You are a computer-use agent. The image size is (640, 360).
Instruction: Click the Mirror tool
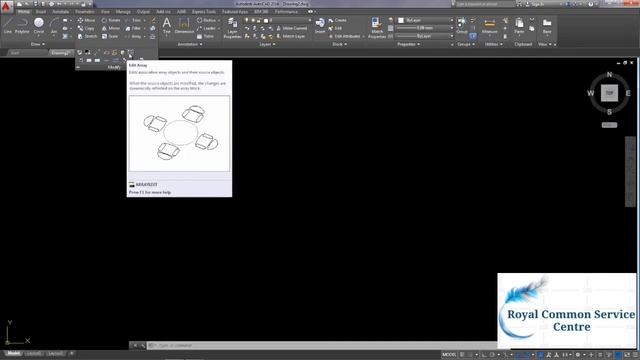click(111, 28)
